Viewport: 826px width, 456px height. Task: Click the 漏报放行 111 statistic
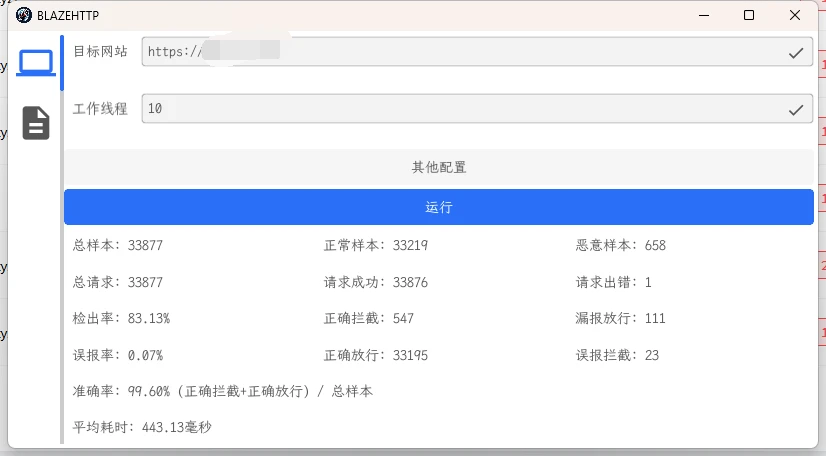point(621,318)
